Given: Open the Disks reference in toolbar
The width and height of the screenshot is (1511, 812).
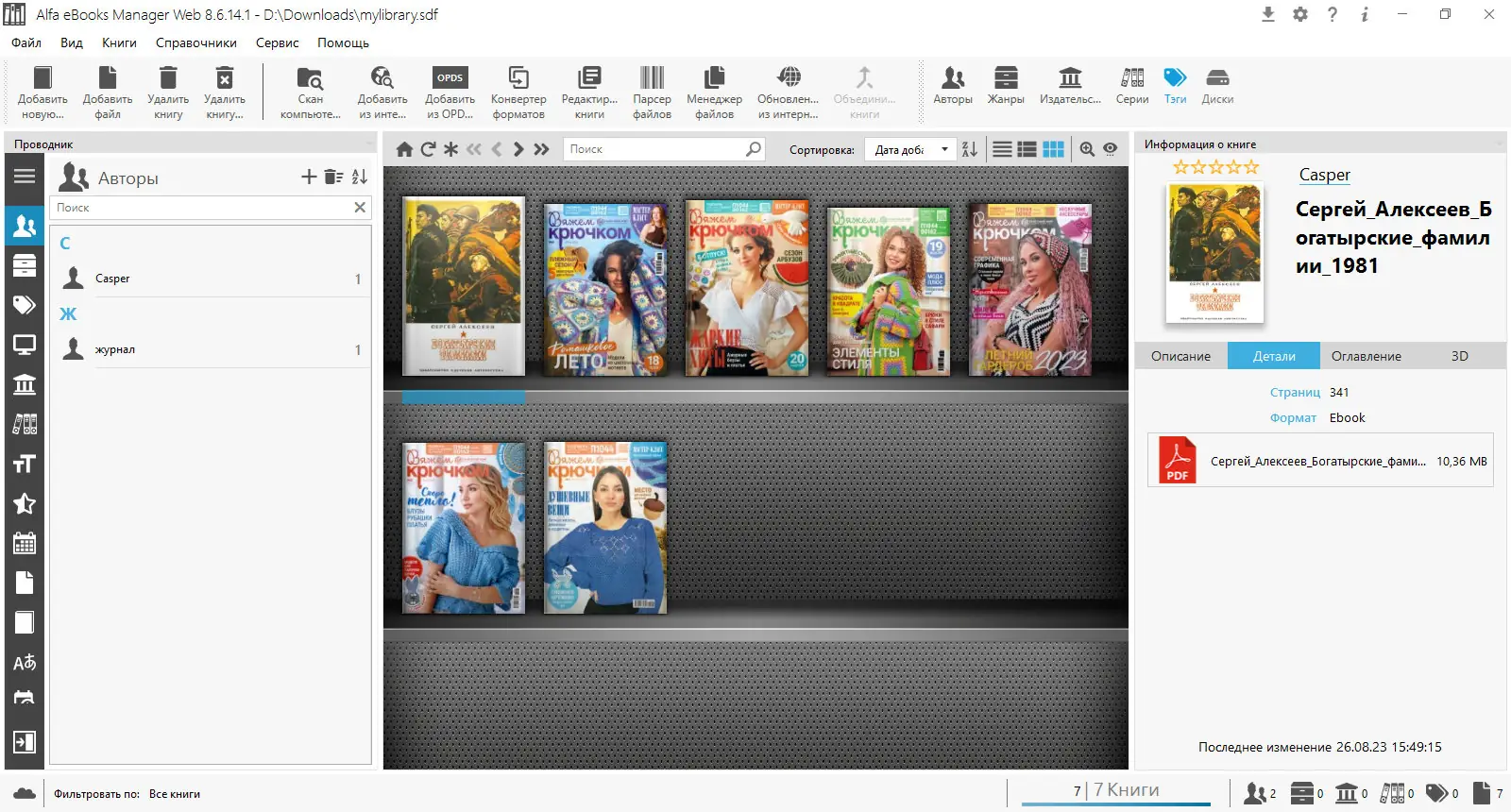Looking at the screenshot, I should [x=1217, y=85].
